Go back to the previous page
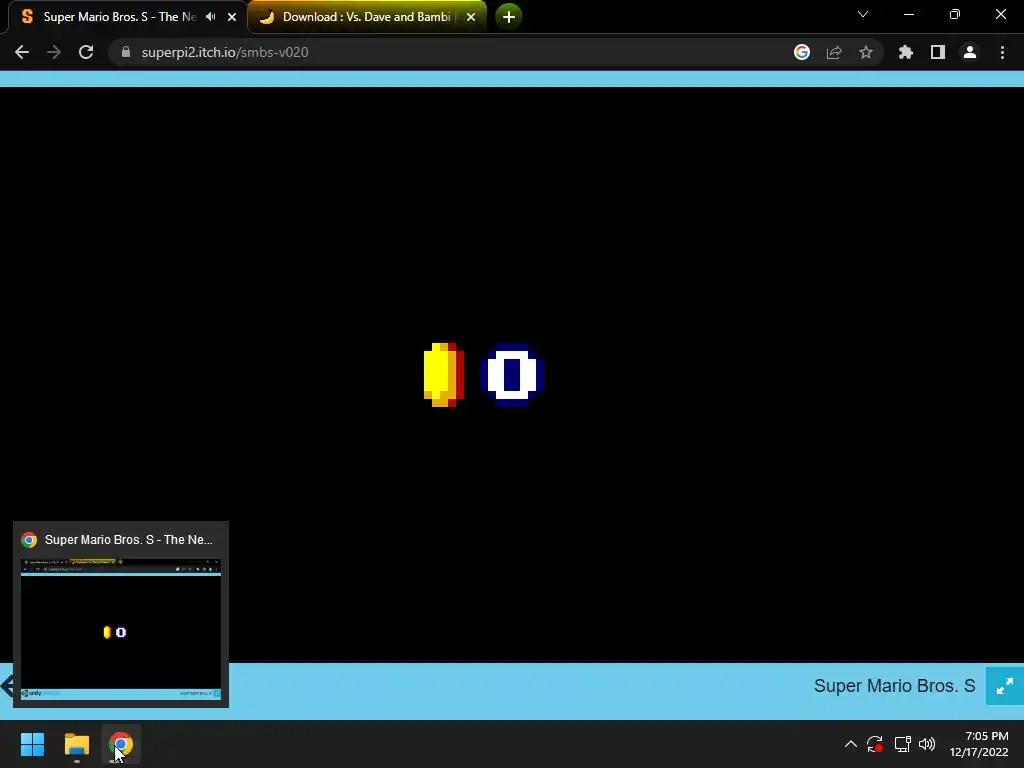This screenshot has height=768, width=1024. click(22, 52)
